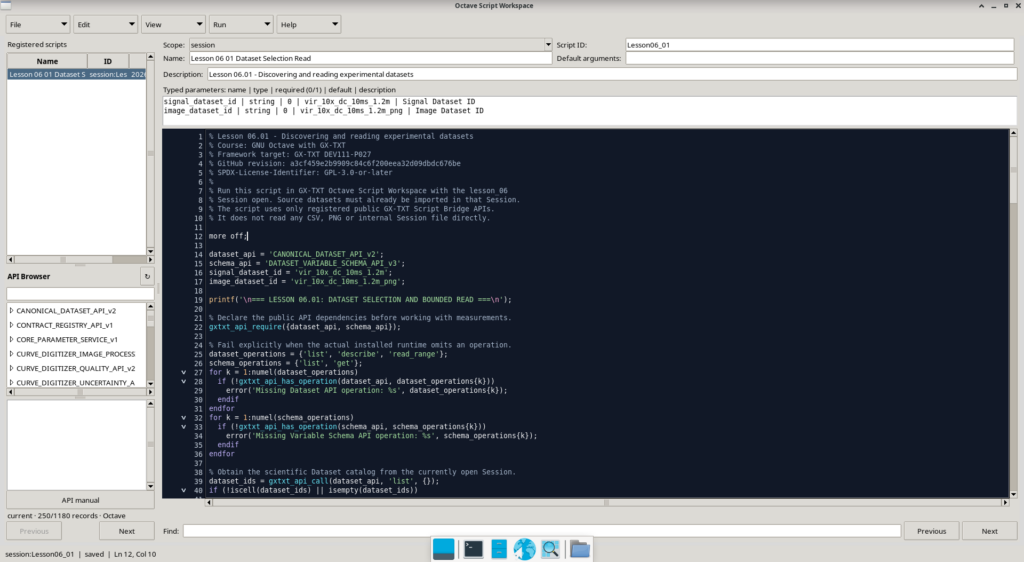This screenshot has height=562, width=1024.
Task: Select the Lesson 06 01 Dataset script row
Action: pyautogui.click(x=76, y=74)
